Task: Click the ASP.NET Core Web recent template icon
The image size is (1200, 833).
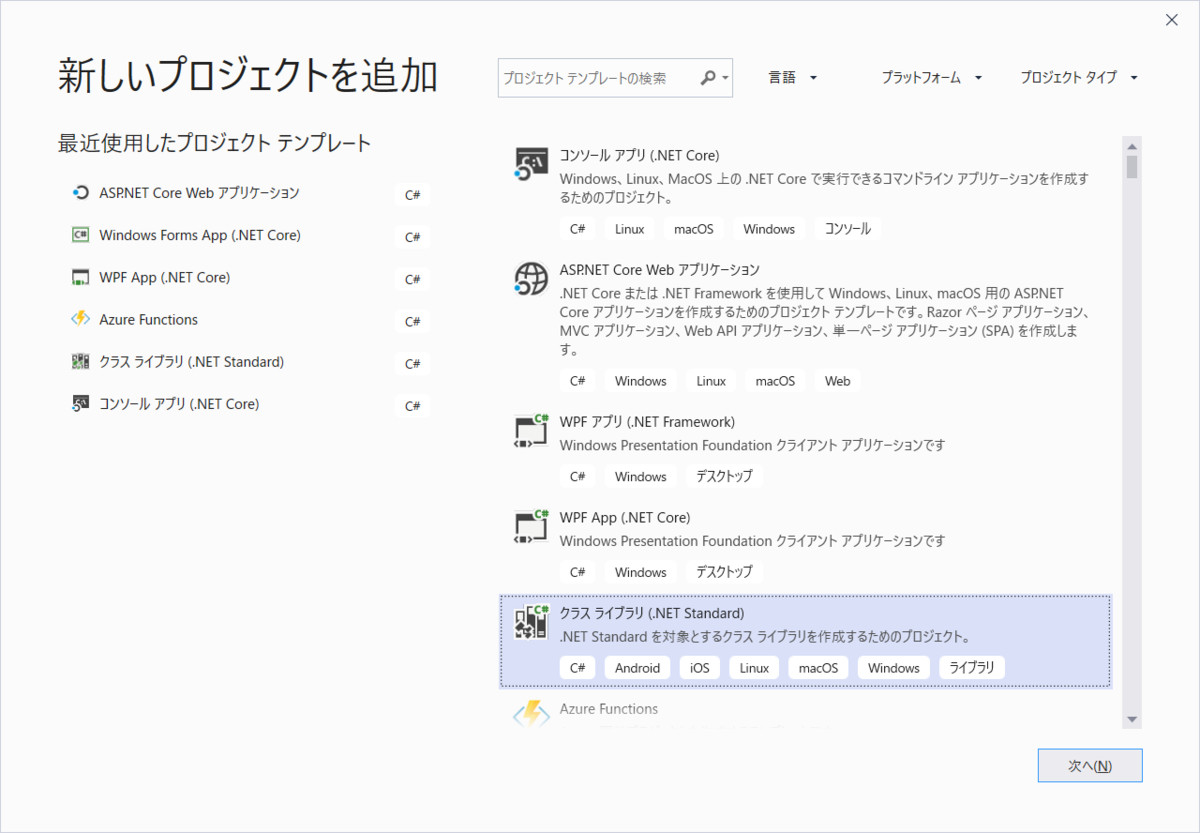Action: (81, 193)
